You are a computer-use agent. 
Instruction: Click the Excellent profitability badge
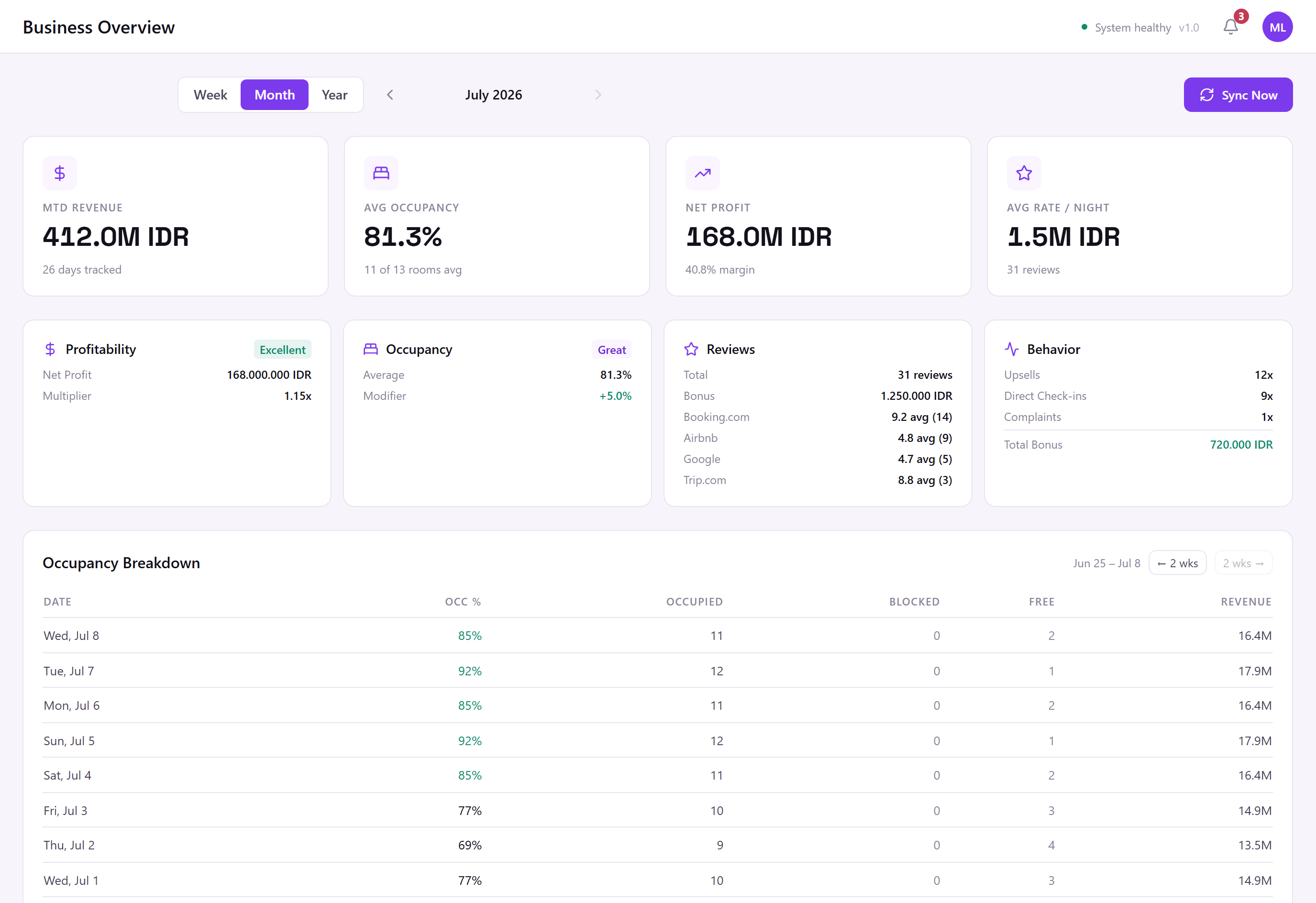click(283, 350)
